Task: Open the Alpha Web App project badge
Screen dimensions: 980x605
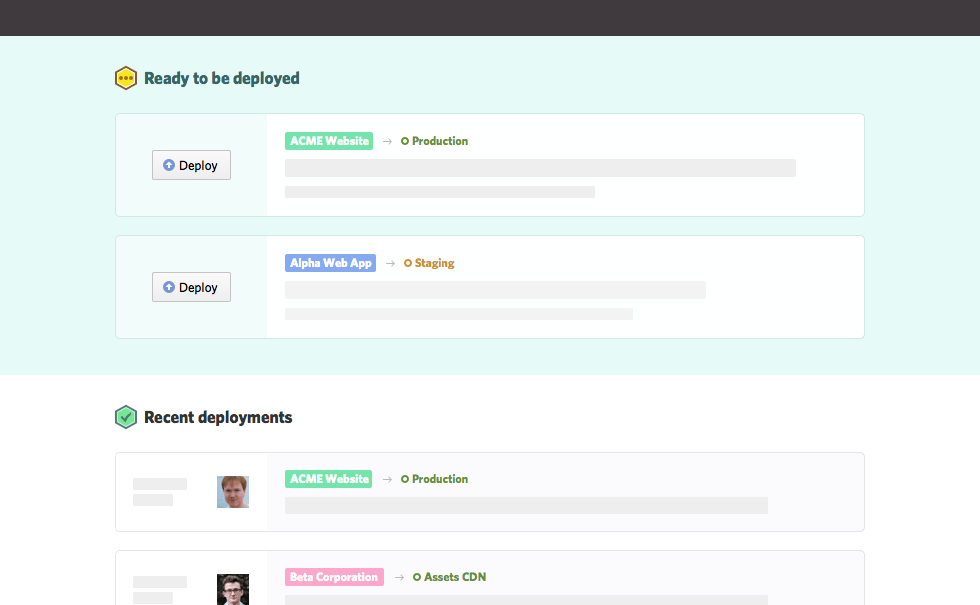Action: (330, 262)
